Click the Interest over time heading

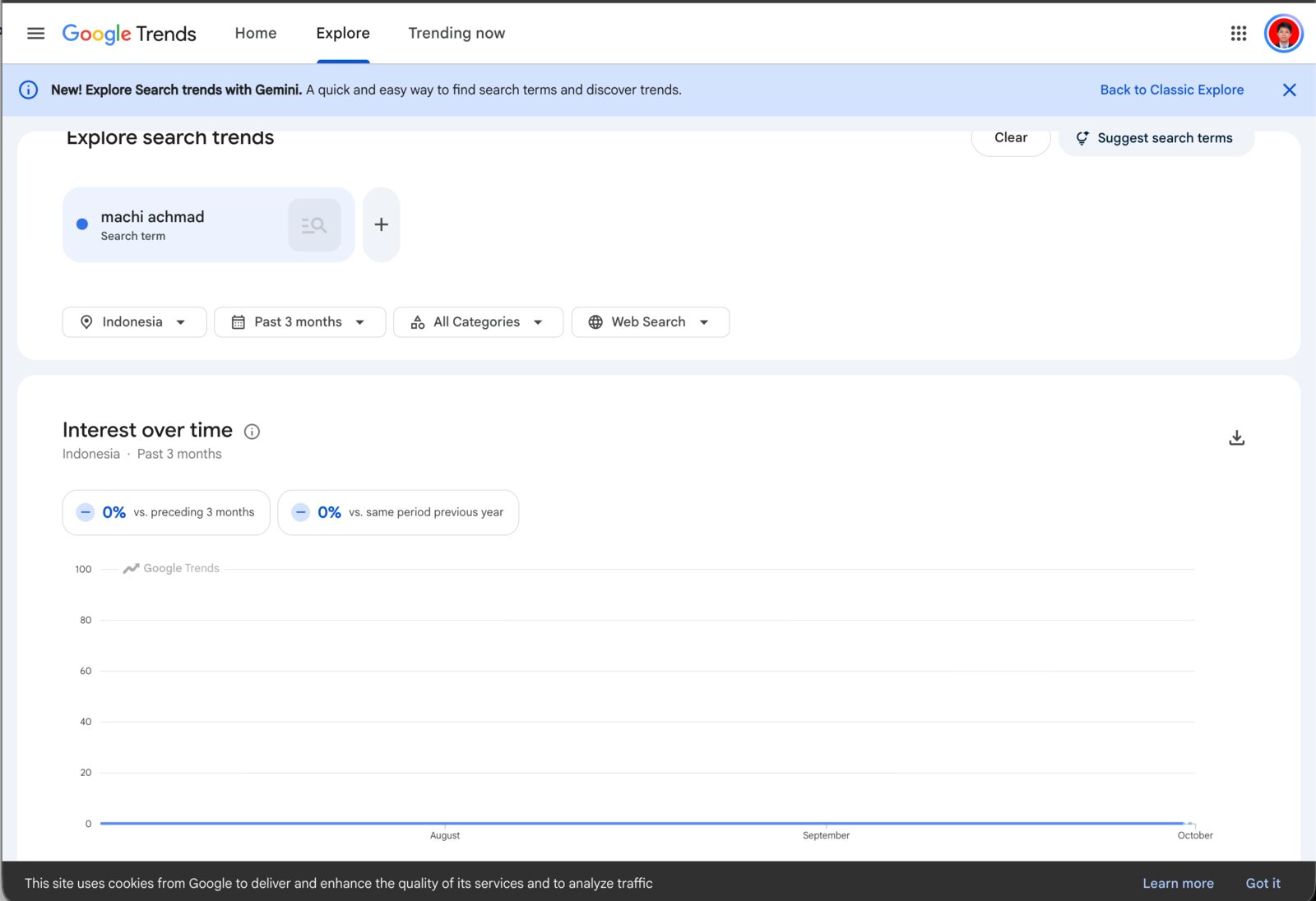tap(148, 431)
